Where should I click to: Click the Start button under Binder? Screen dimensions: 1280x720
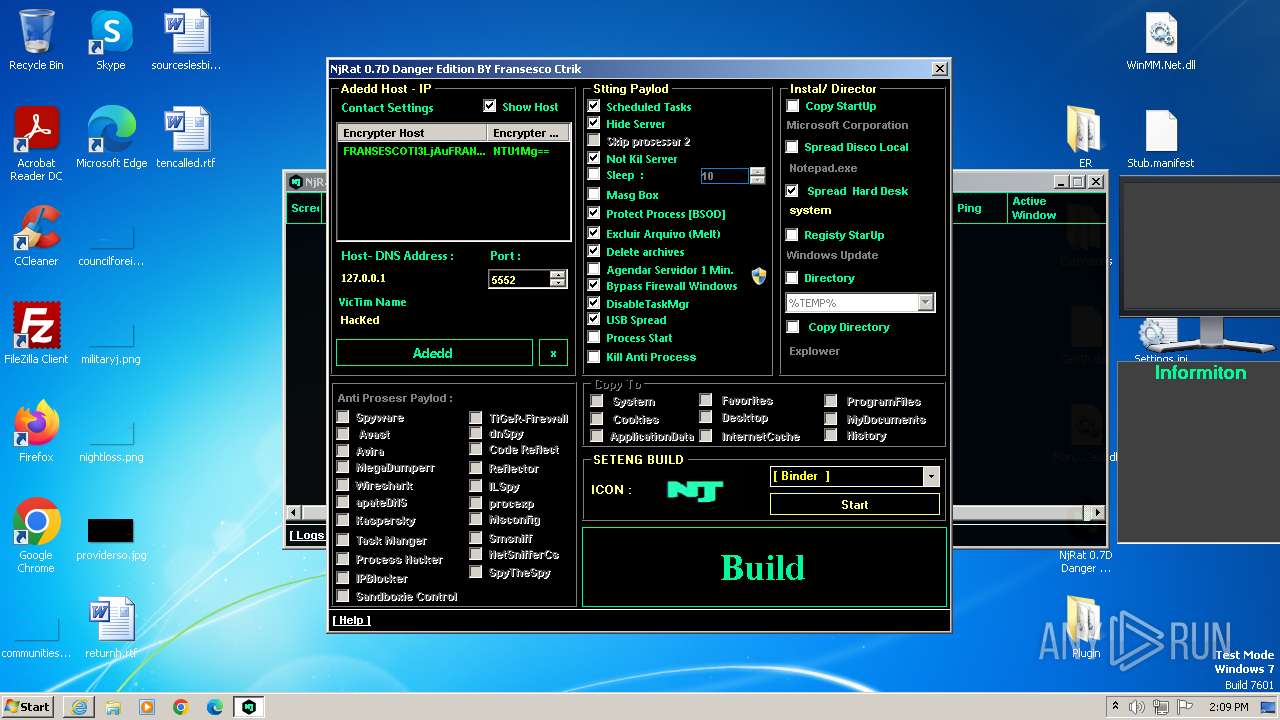tap(854, 505)
